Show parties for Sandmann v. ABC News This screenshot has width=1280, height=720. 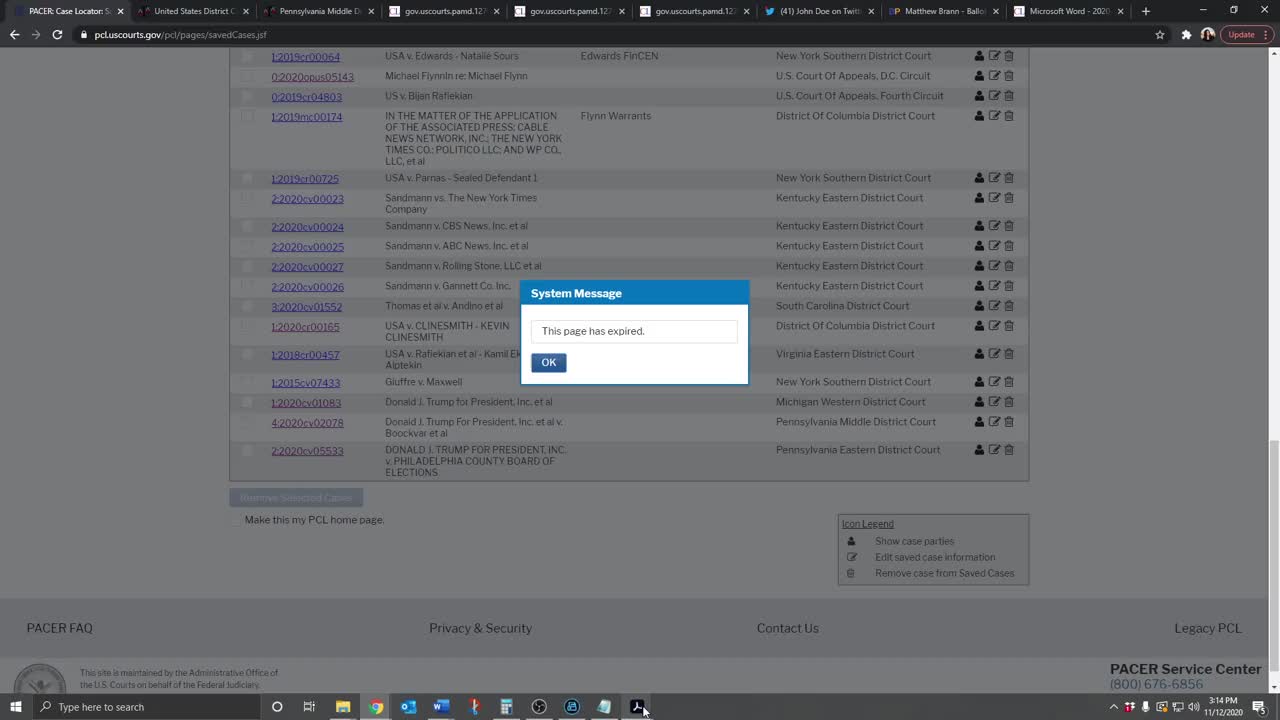(979, 246)
